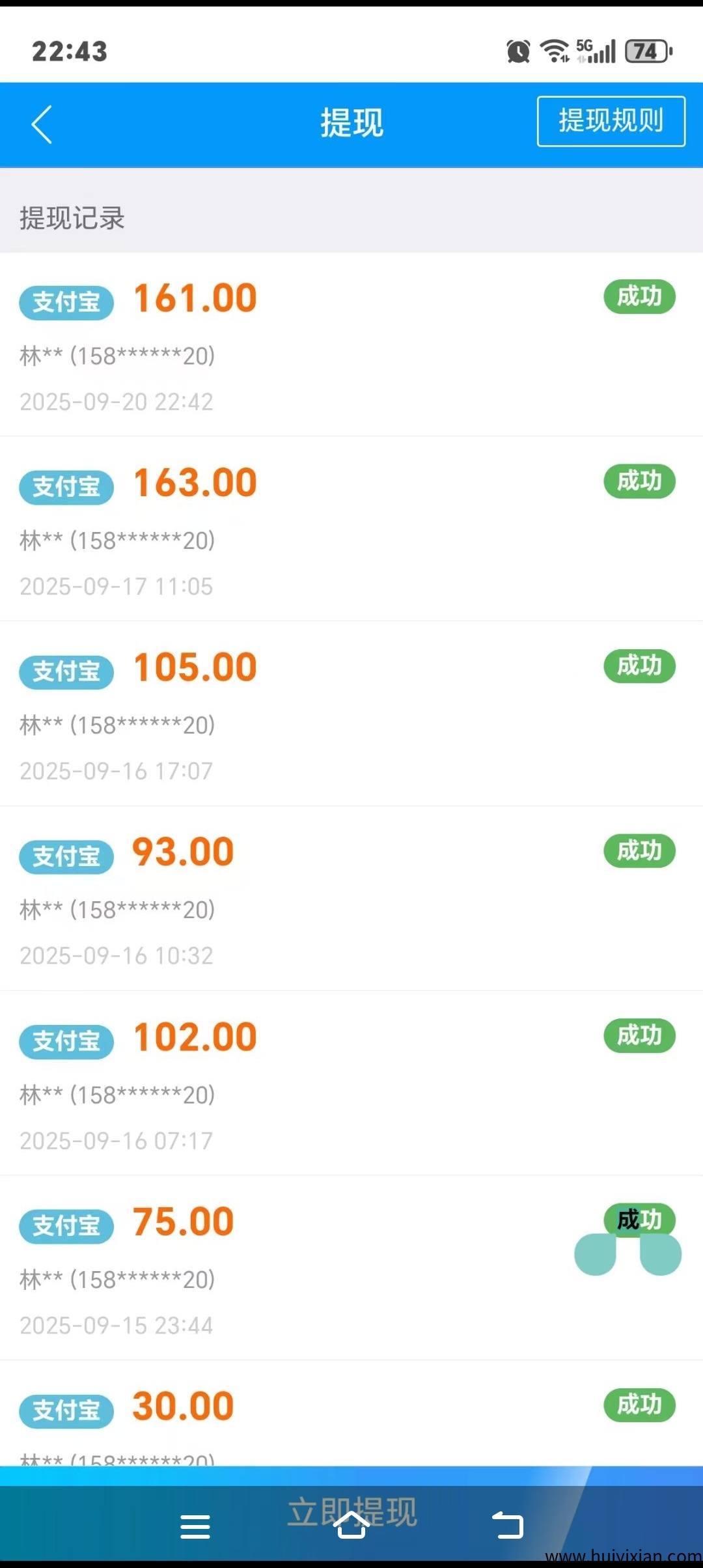
Task: Tap the 支付宝 badge on 102.00 record
Action: (x=66, y=1041)
